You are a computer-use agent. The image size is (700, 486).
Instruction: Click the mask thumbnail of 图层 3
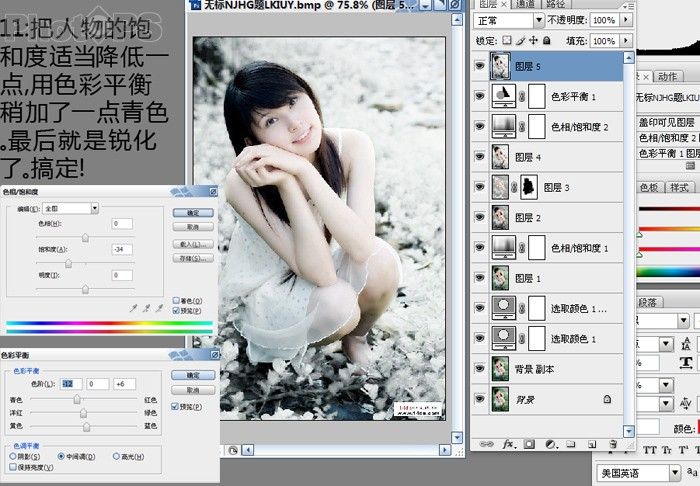tap(529, 187)
